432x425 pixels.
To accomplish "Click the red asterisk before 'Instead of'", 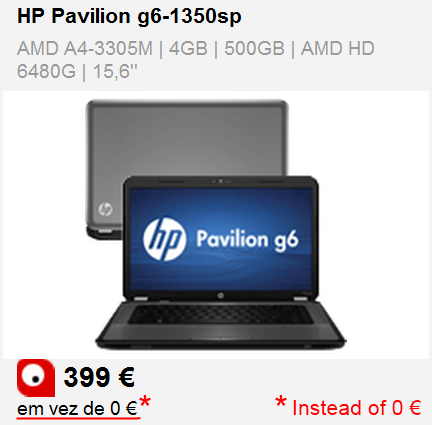I will [x=281, y=402].
